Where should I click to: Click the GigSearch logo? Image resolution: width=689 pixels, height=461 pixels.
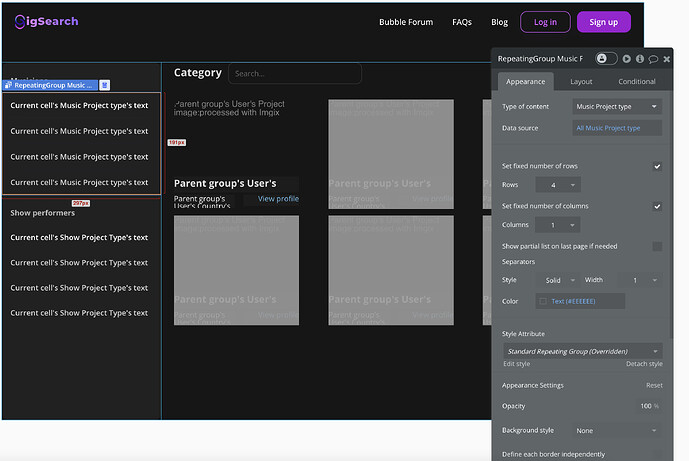[x=47, y=21]
